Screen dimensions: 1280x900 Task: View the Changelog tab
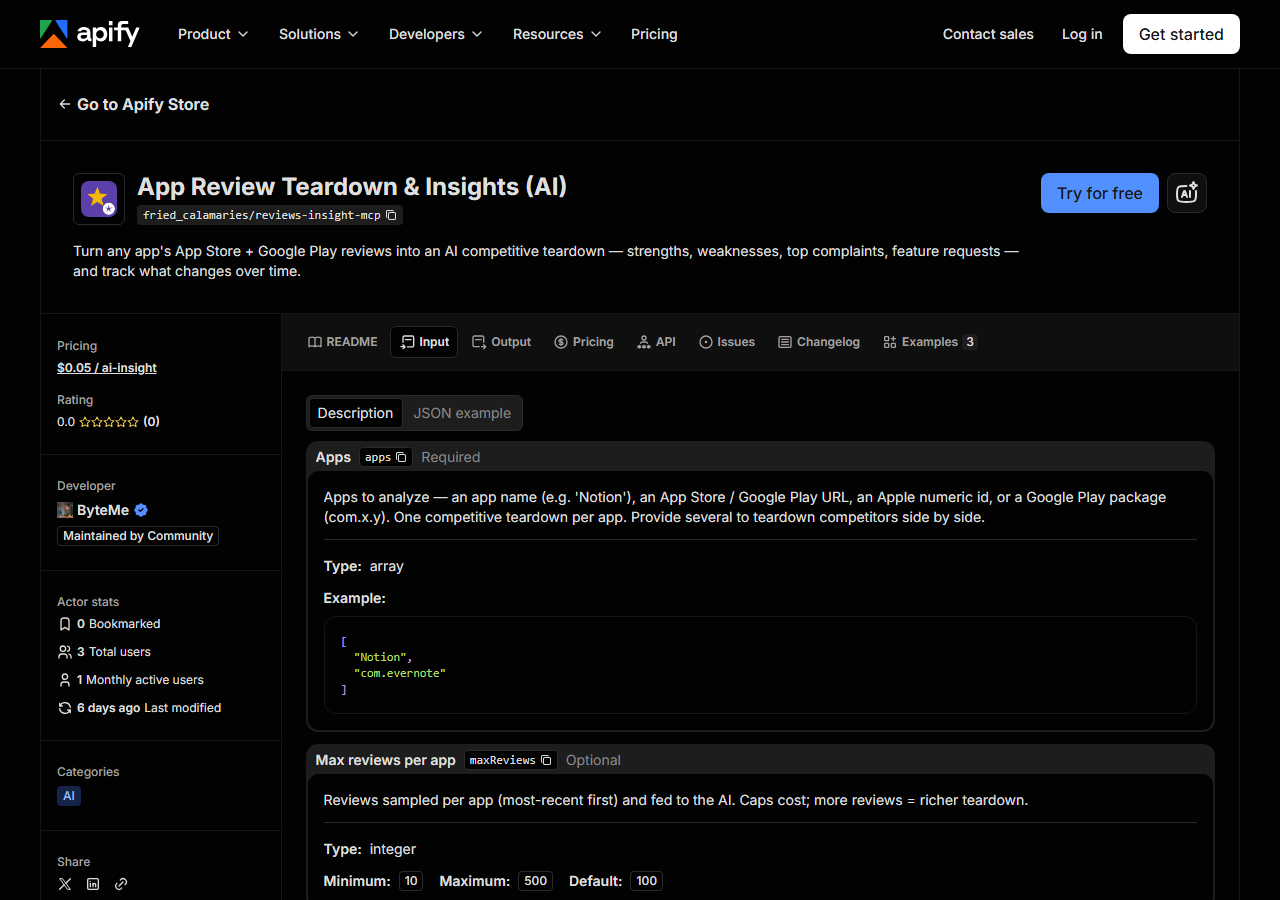click(819, 342)
